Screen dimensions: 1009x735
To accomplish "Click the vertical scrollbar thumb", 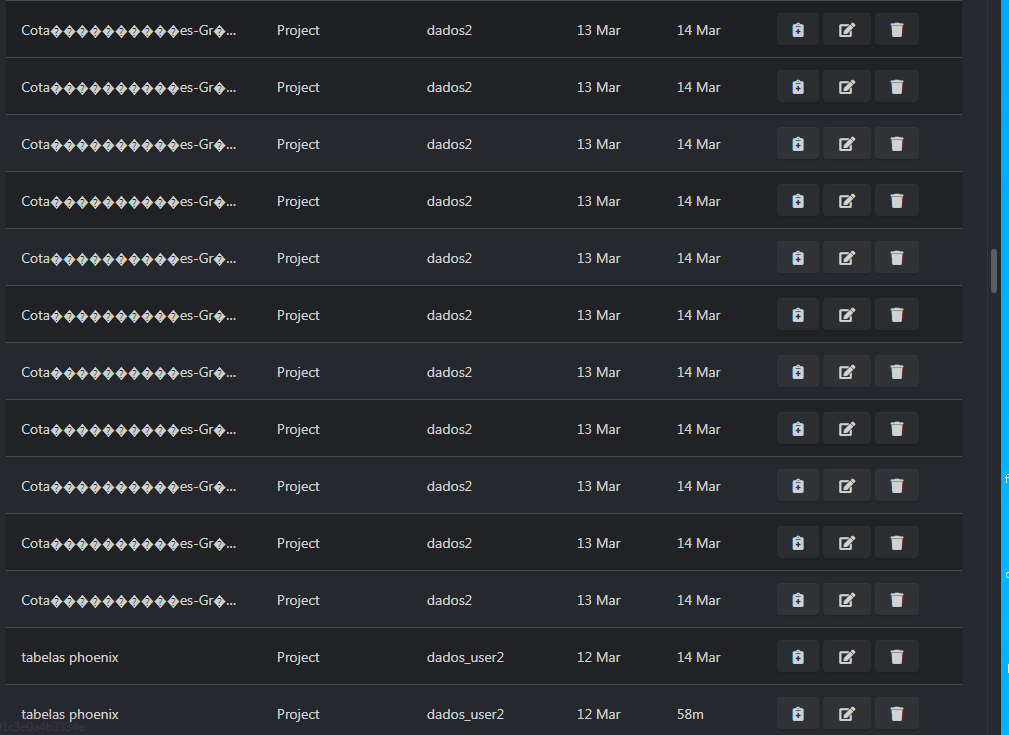I will [994, 270].
